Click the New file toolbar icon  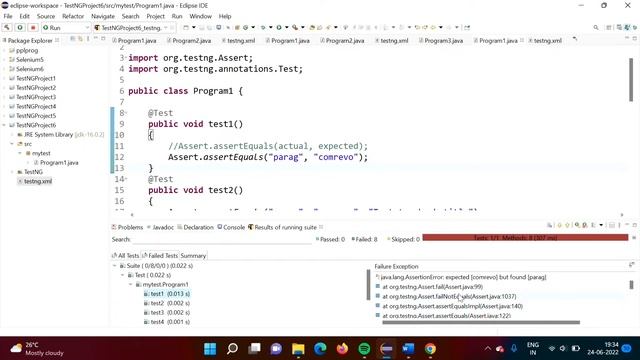point(186,27)
